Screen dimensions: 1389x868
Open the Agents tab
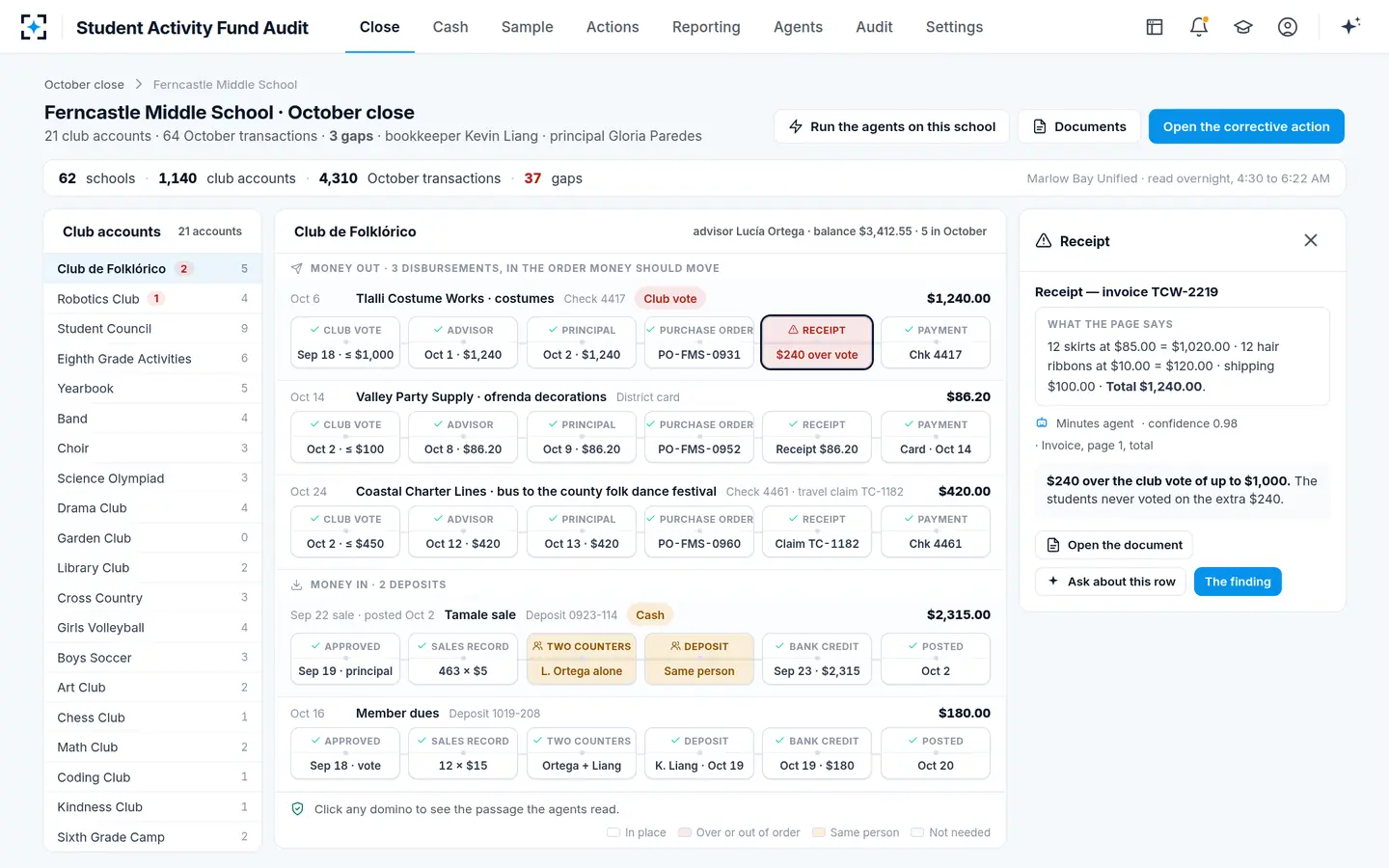pos(798,27)
